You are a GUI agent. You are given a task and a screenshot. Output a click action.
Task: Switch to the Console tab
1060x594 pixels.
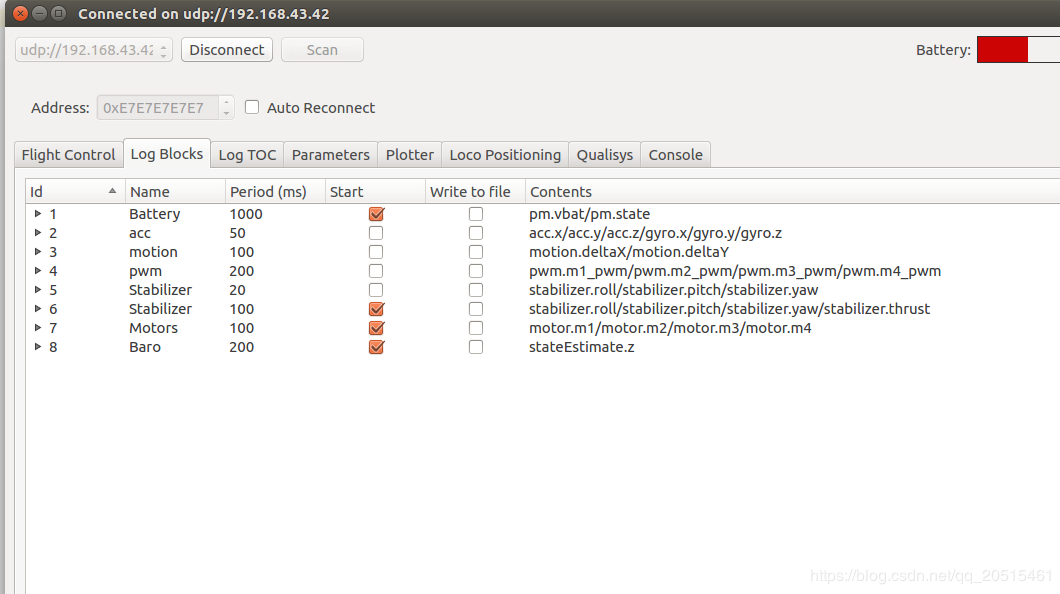tap(675, 154)
